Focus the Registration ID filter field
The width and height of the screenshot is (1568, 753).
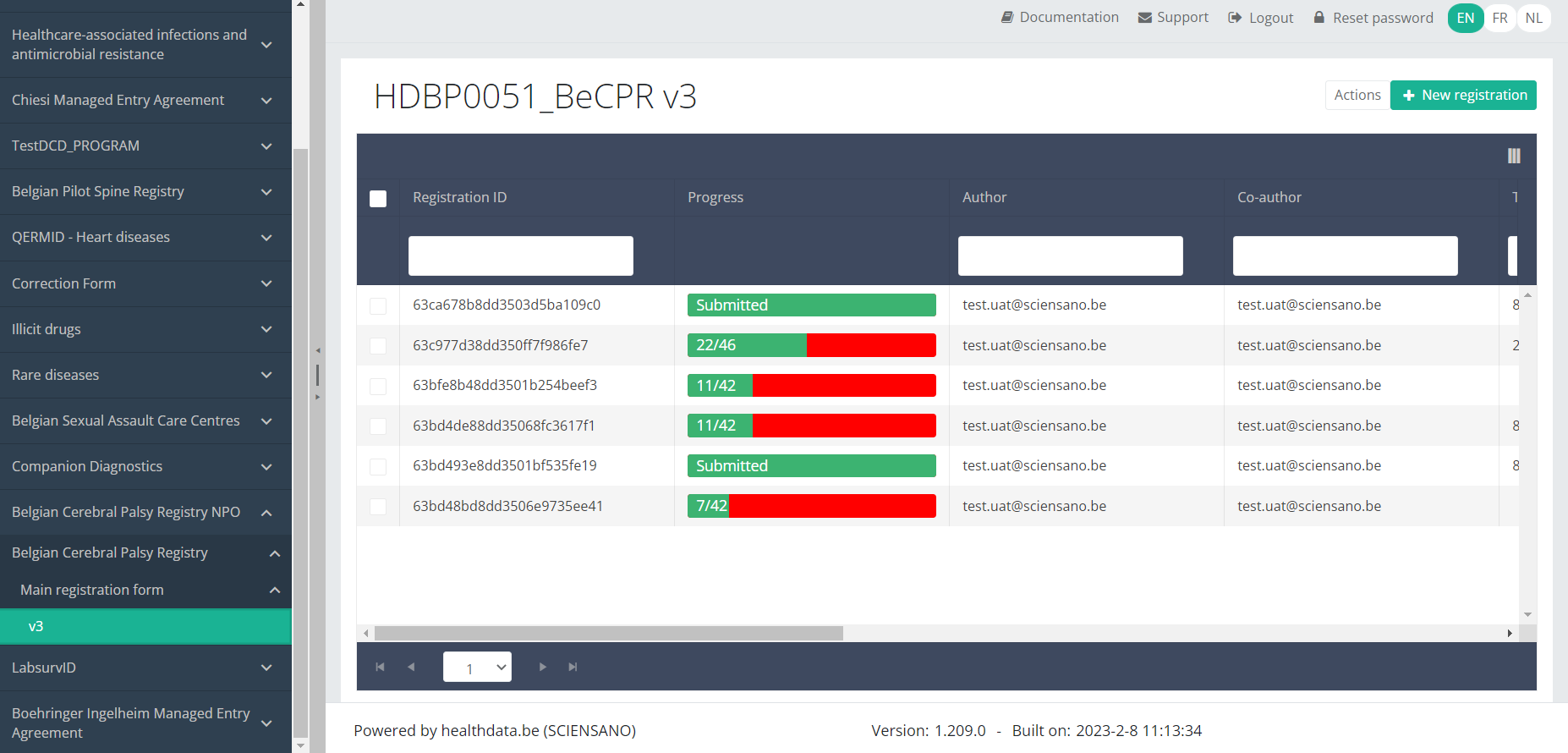pyautogui.click(x=520, y=256)
